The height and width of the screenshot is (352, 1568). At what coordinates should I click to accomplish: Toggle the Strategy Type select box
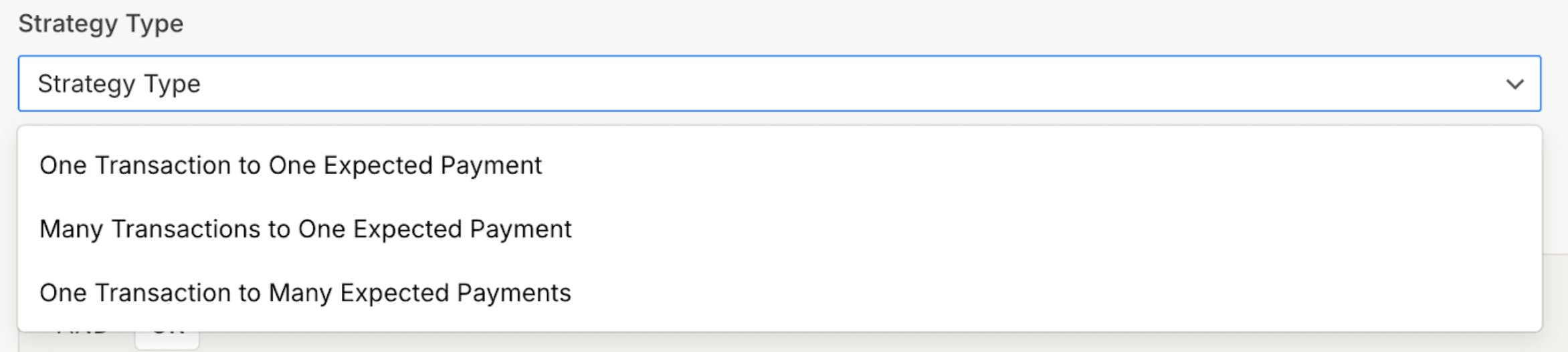pos(779,84)
